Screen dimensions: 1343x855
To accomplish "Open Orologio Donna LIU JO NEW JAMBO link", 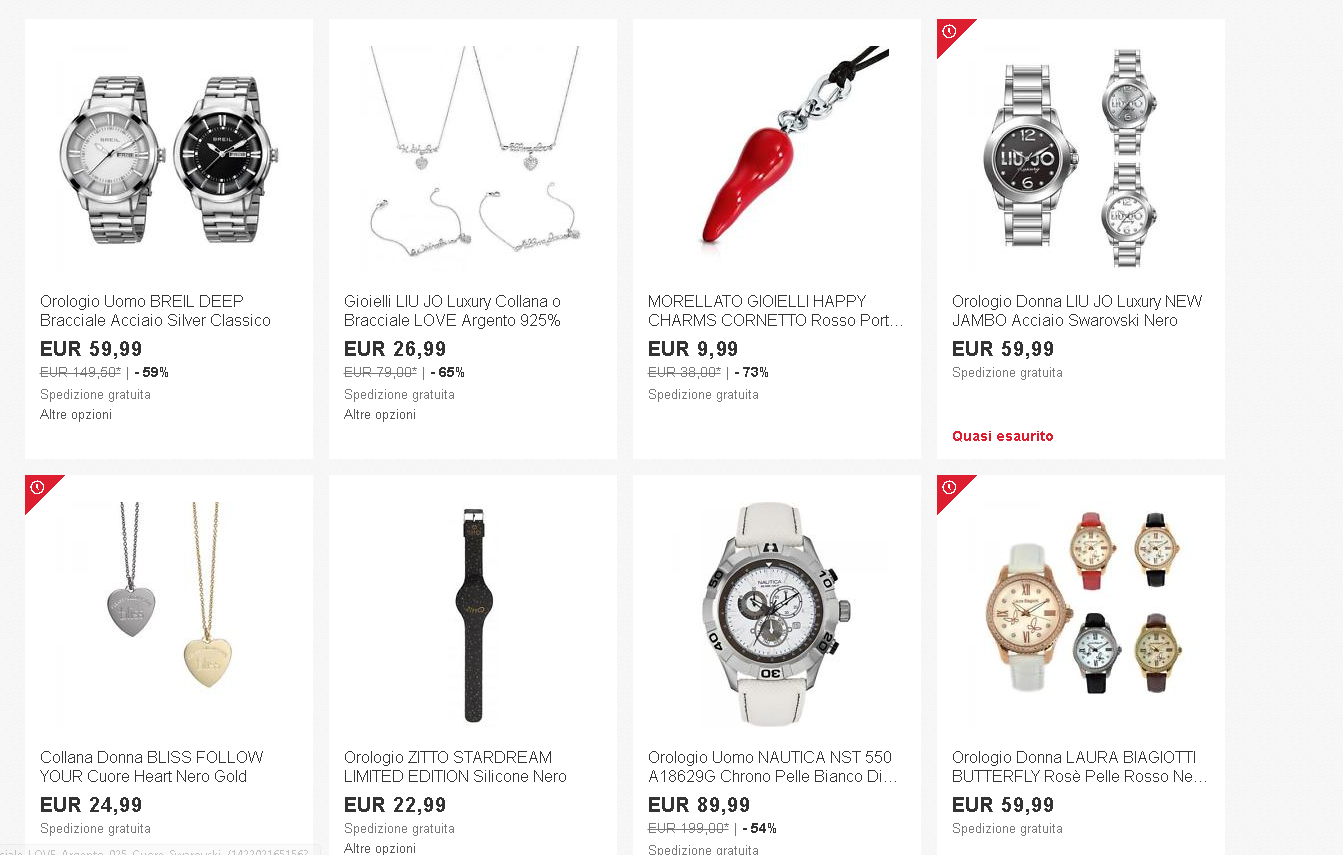I will click(1077, 311).
